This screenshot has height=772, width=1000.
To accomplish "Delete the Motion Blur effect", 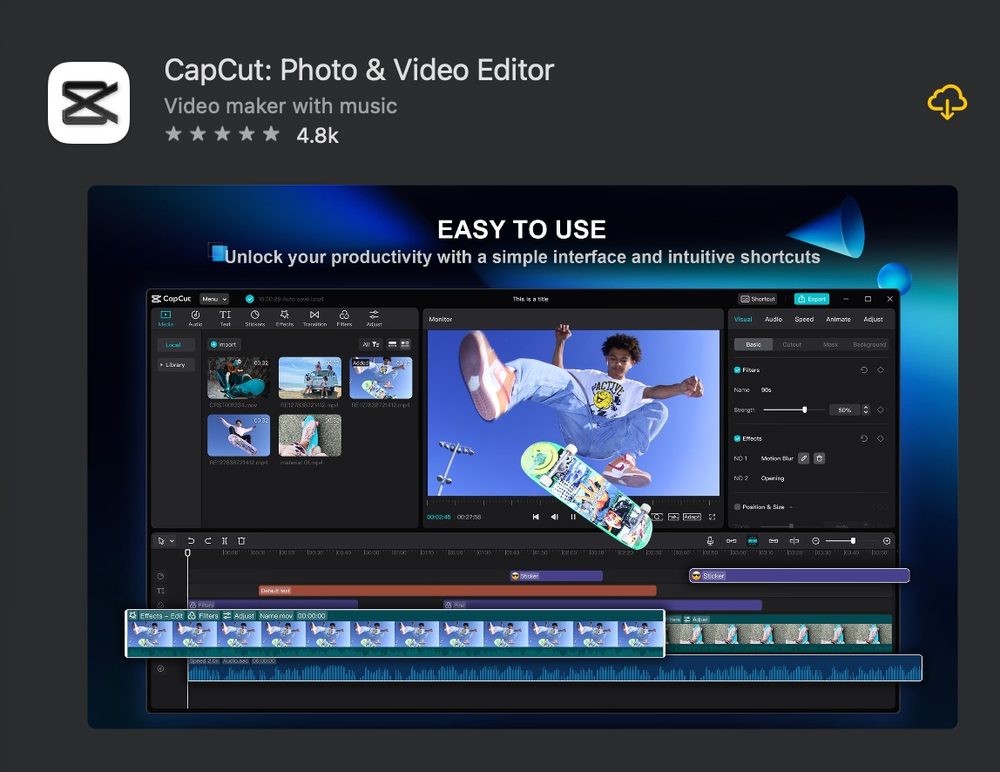I will (x=820, y=458).
